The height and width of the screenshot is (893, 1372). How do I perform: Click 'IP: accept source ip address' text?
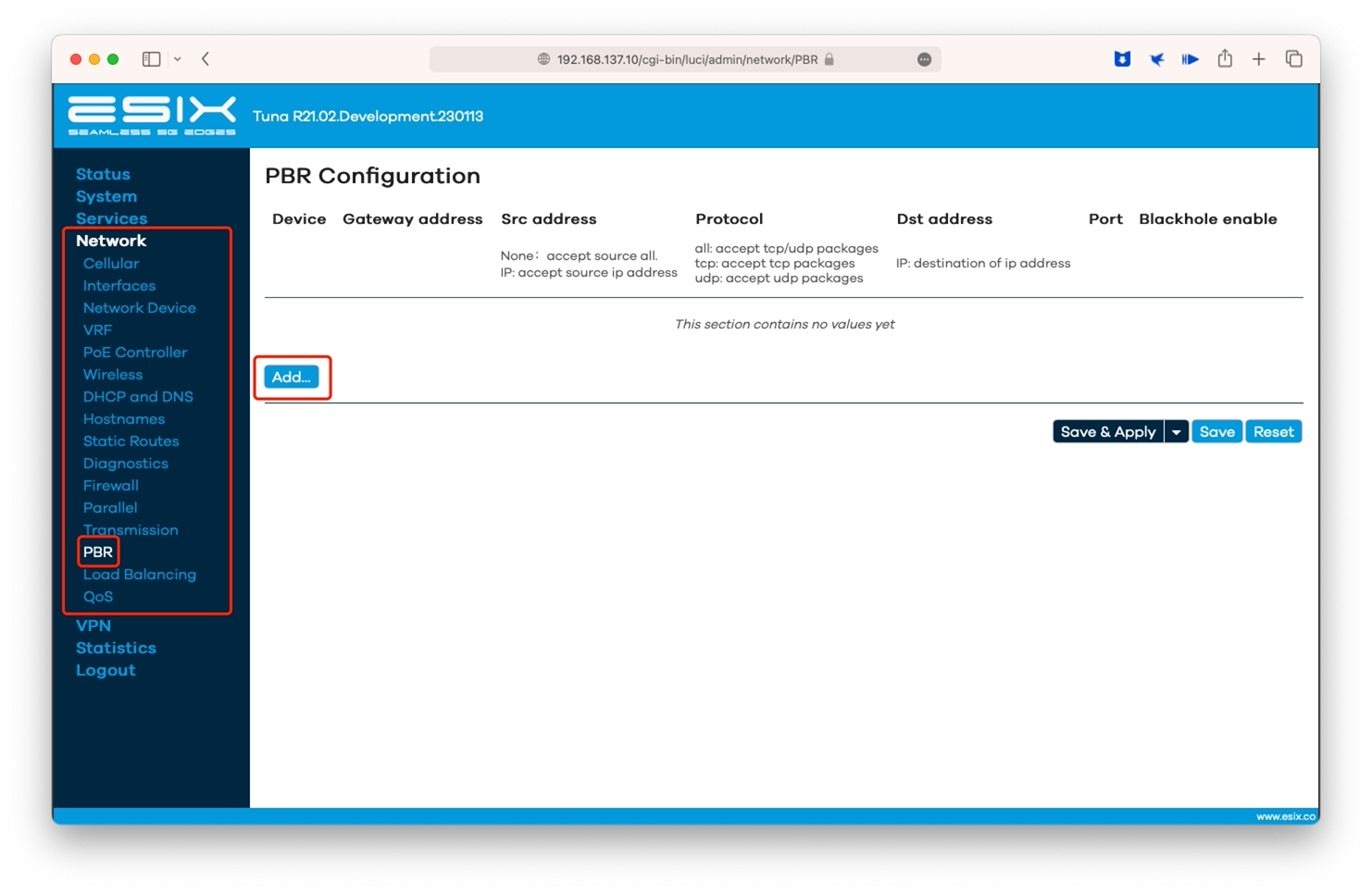pyautogui.click(x=589, y=273)
